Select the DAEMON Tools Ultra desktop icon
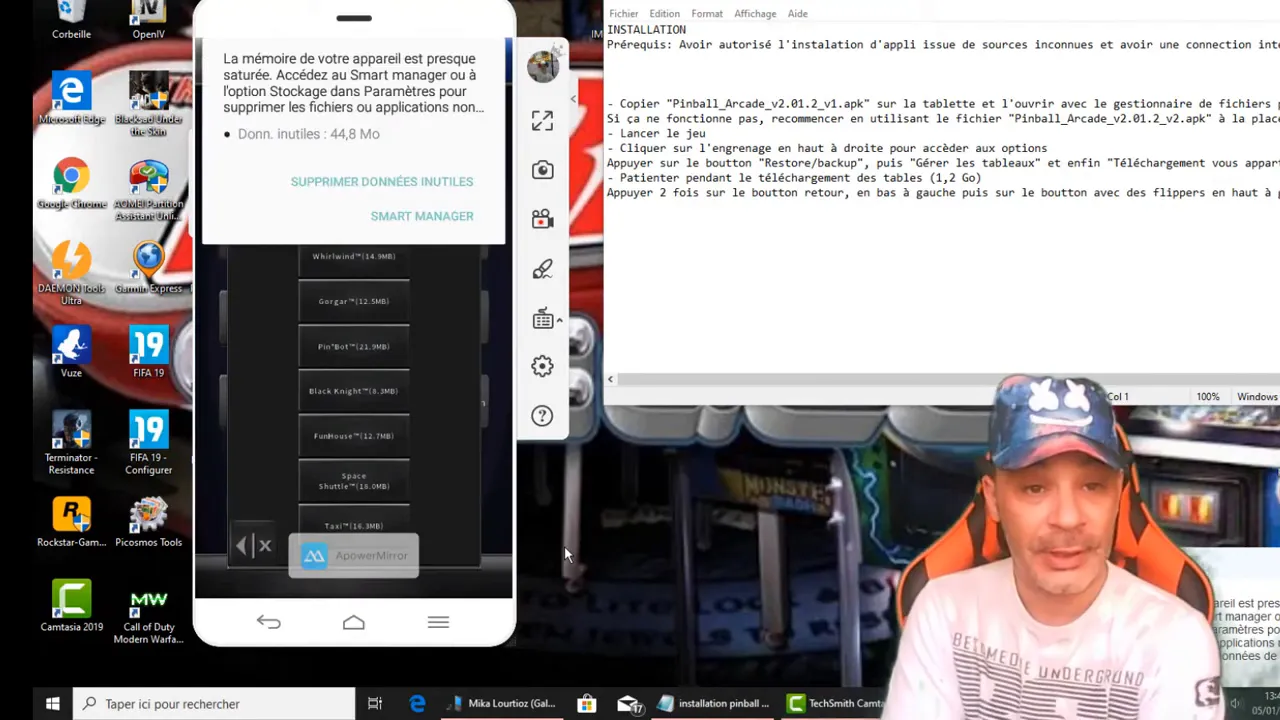The height and width of the screenshot is (720, 1280). coord(71,274)
